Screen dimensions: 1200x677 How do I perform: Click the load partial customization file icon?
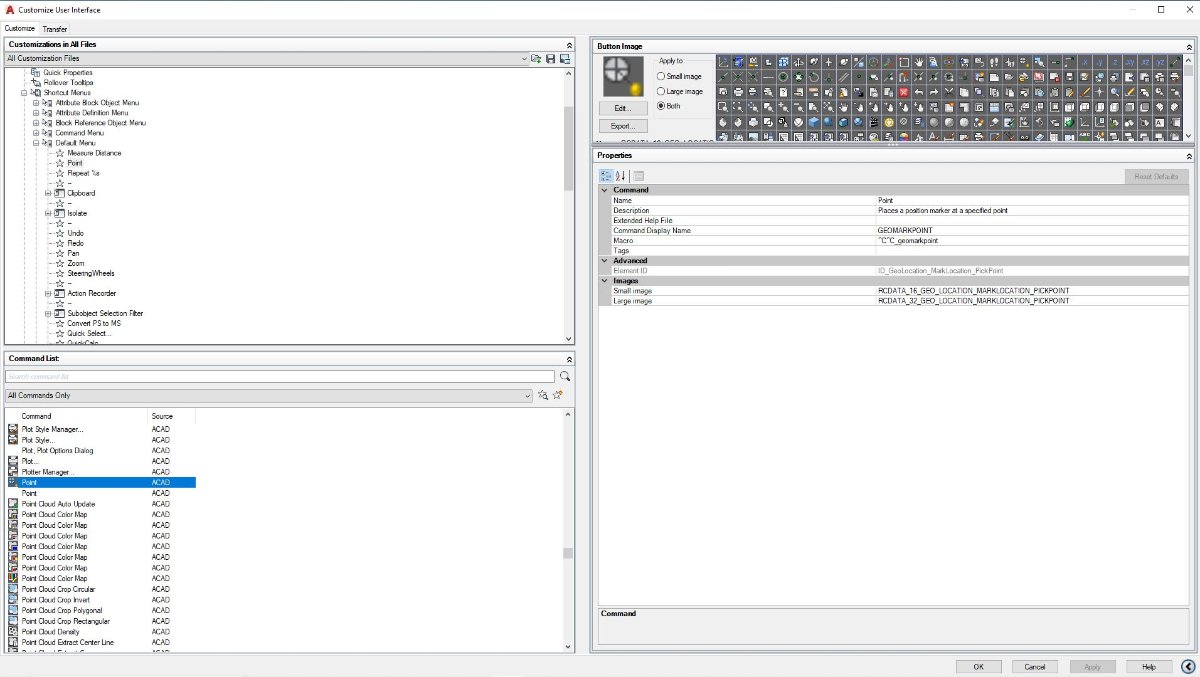pyautogui.click(x=536, y=59)
